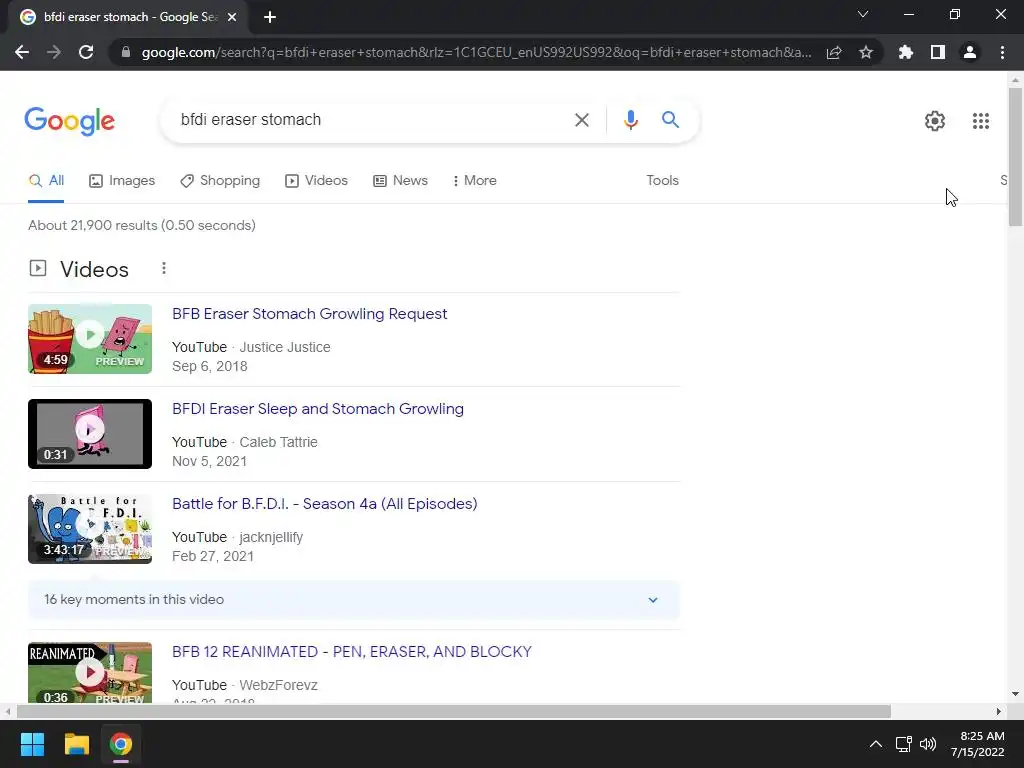The width and height of the screenshot is (1024, 768).
Task: Open the network status tray icon
Action: [904, 744]
